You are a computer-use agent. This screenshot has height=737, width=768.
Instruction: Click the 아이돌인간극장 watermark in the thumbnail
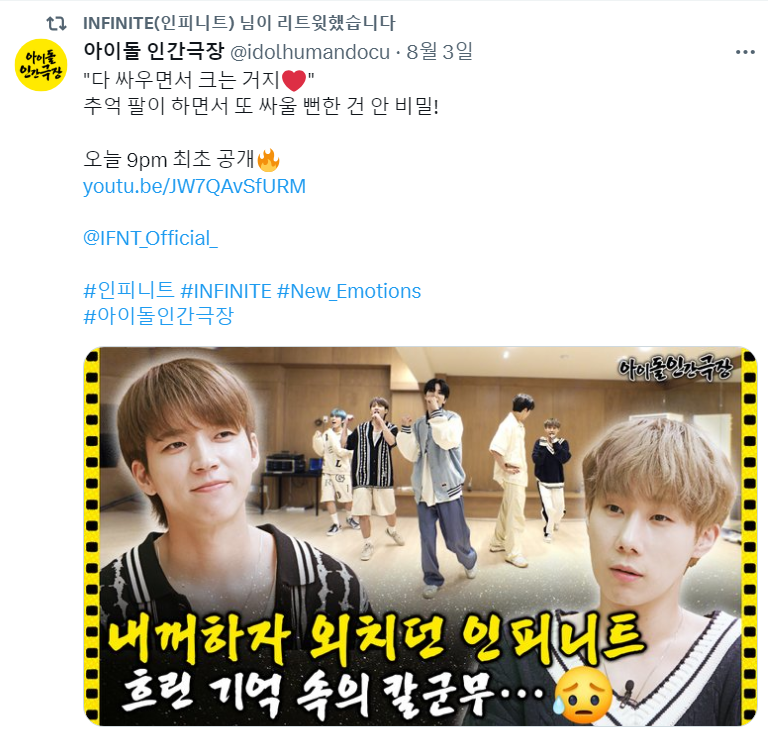[x=675, y=368]
